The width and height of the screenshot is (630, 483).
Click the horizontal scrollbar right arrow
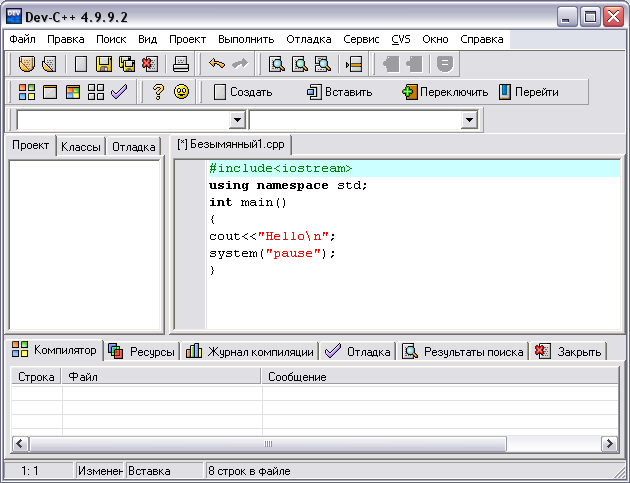coord(610,444)
